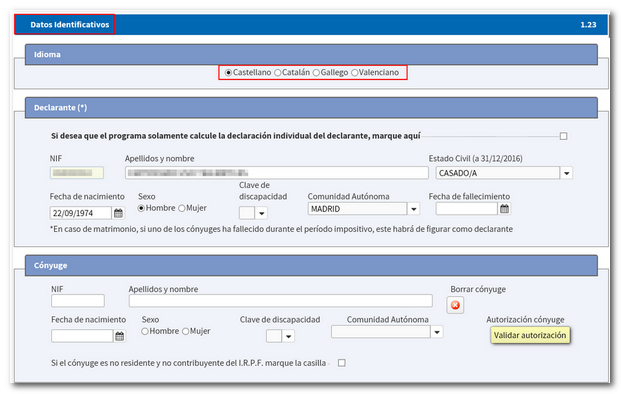Open declarante Clave de discapacidad dropdown
The width and height of the screenshot is (621, 394).
[x=261, y=213]
